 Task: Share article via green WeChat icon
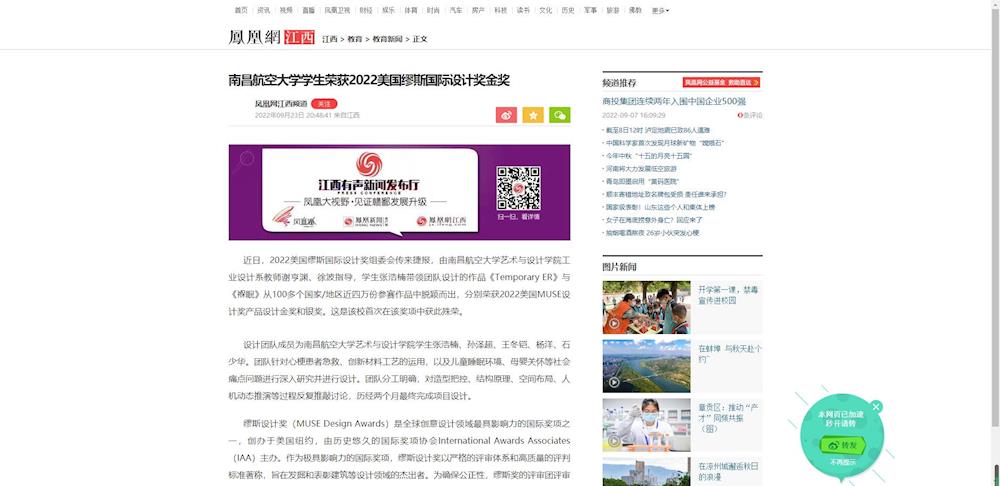pos(559,115)
